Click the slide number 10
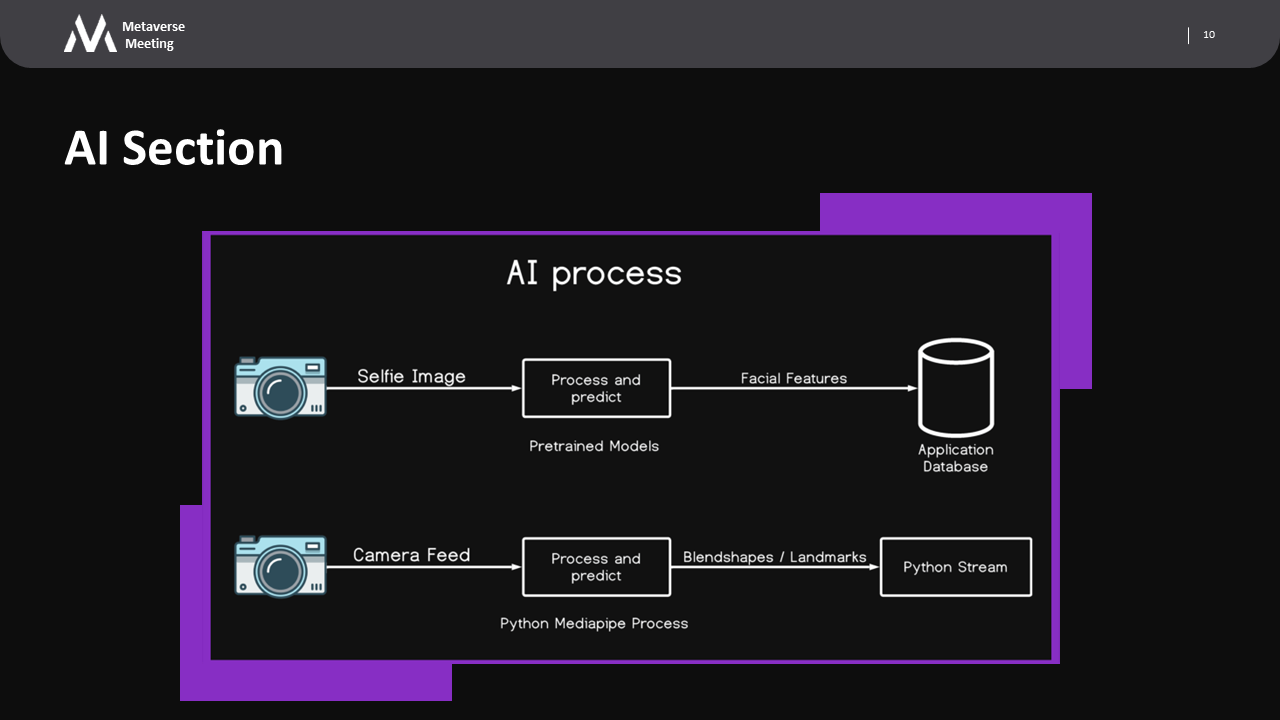1280x720 pixels. (1208, 35)
